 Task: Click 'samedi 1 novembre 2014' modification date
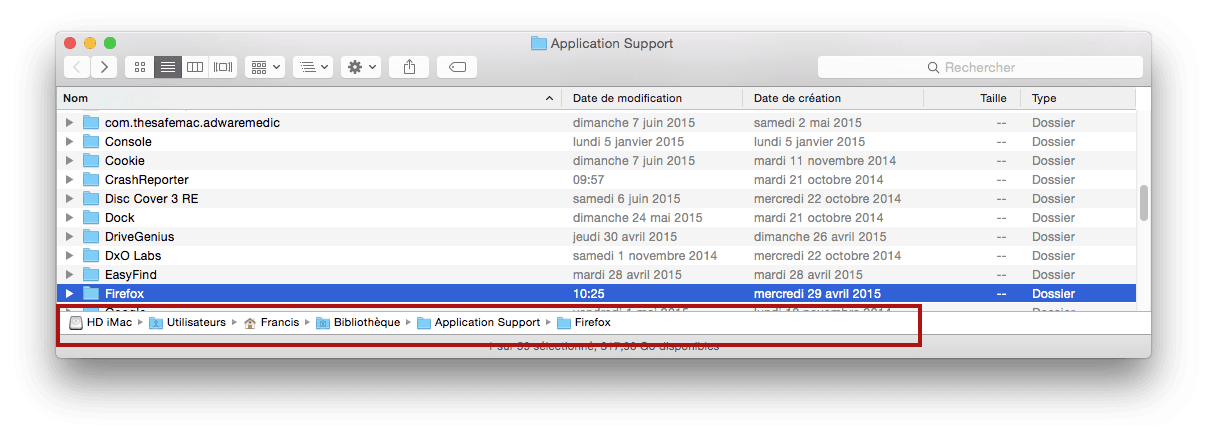click(x=645, y=256)
